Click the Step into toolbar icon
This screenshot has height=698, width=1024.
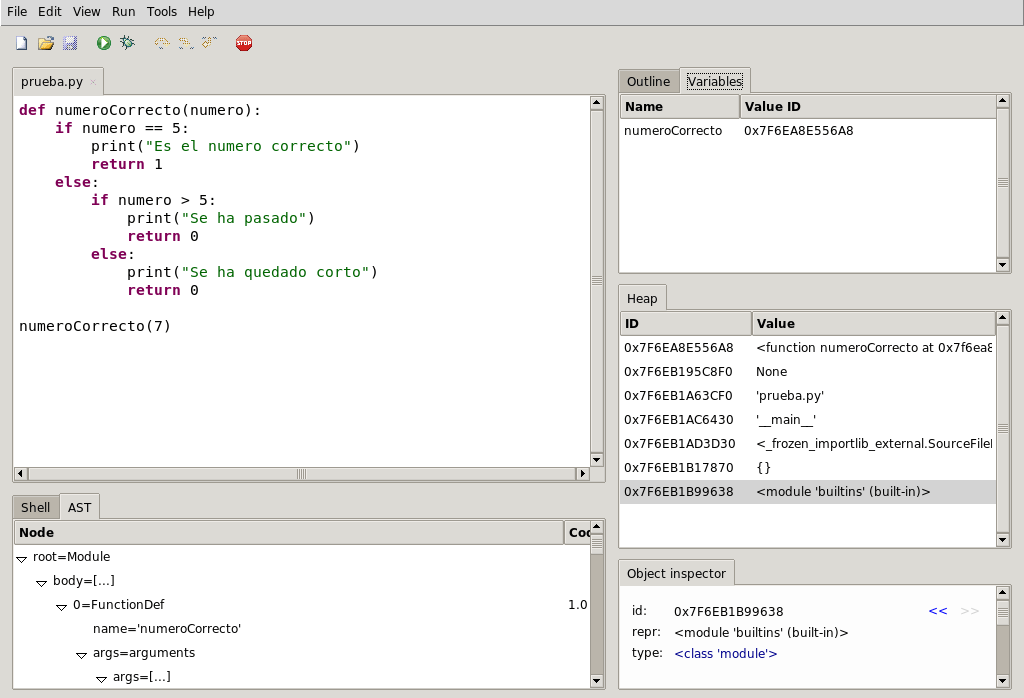(x=186, y=43)
